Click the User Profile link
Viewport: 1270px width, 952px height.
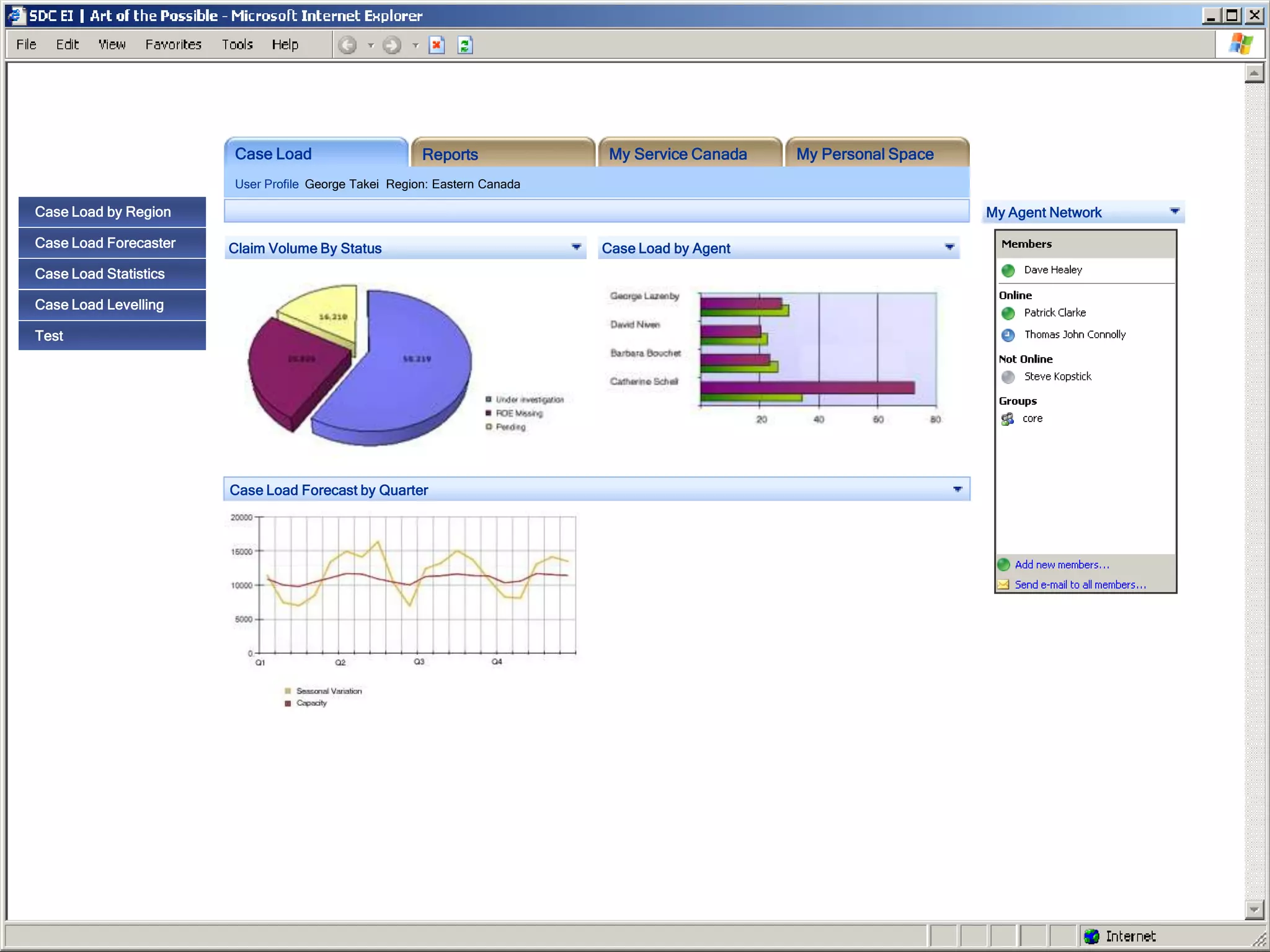point(267,184)
